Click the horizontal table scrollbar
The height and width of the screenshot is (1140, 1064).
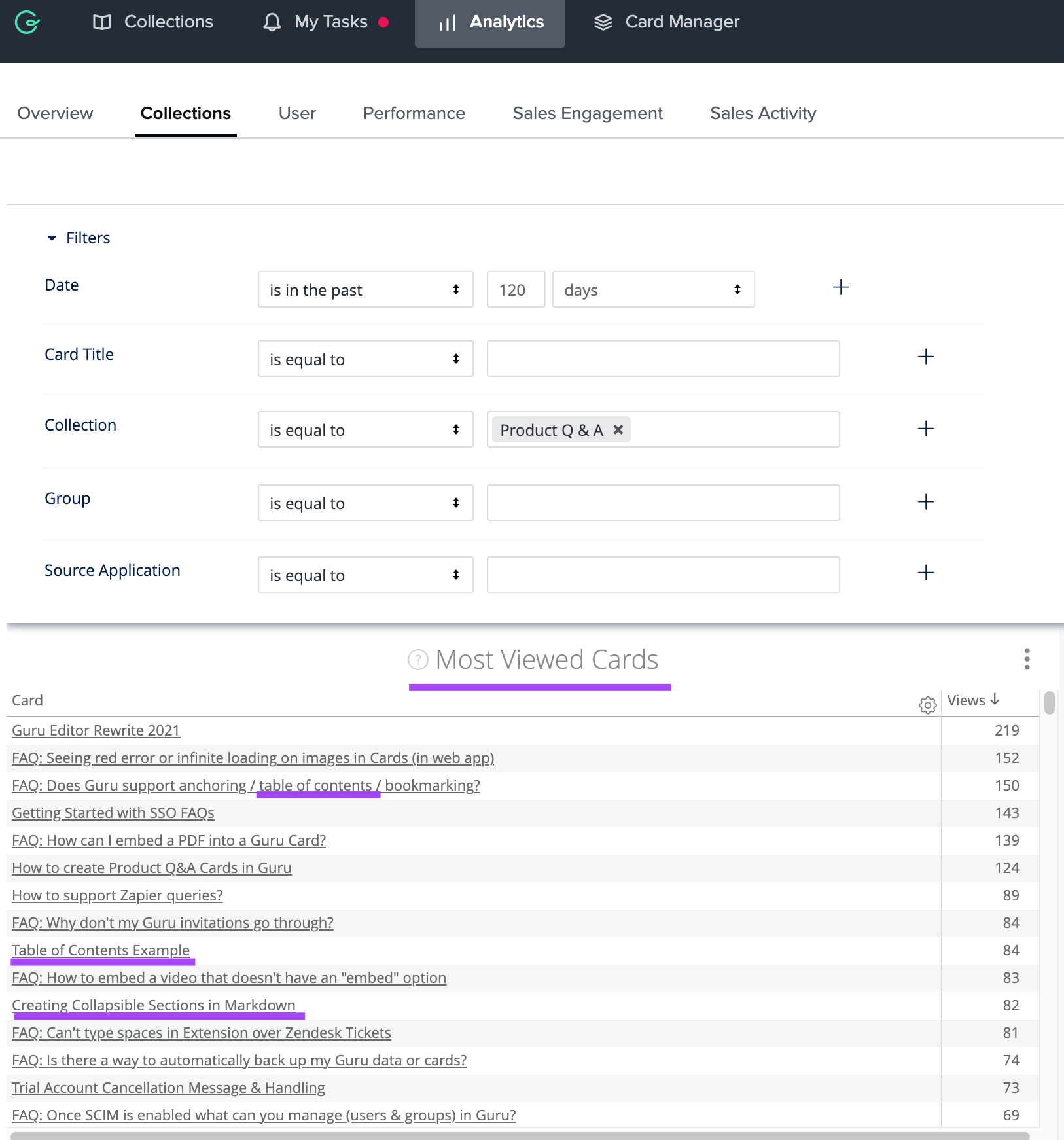520,1135
